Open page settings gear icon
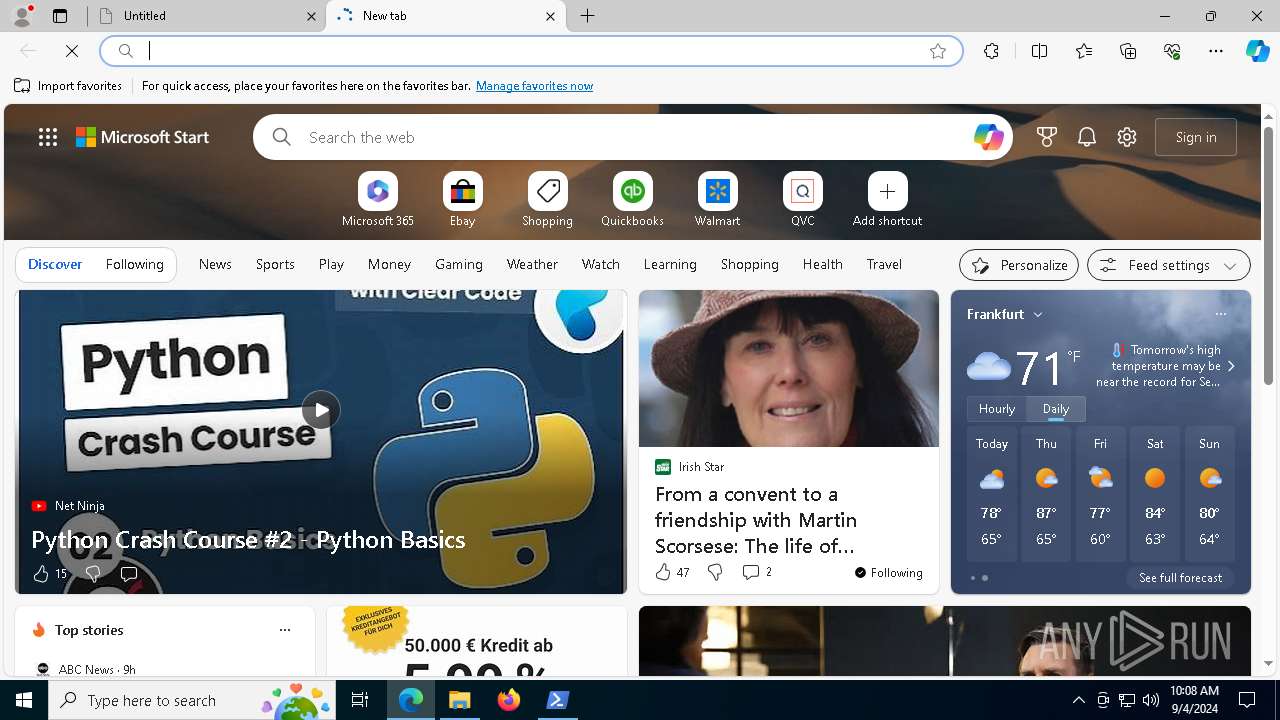1280x720 pixels. [x=1127, y=137]
